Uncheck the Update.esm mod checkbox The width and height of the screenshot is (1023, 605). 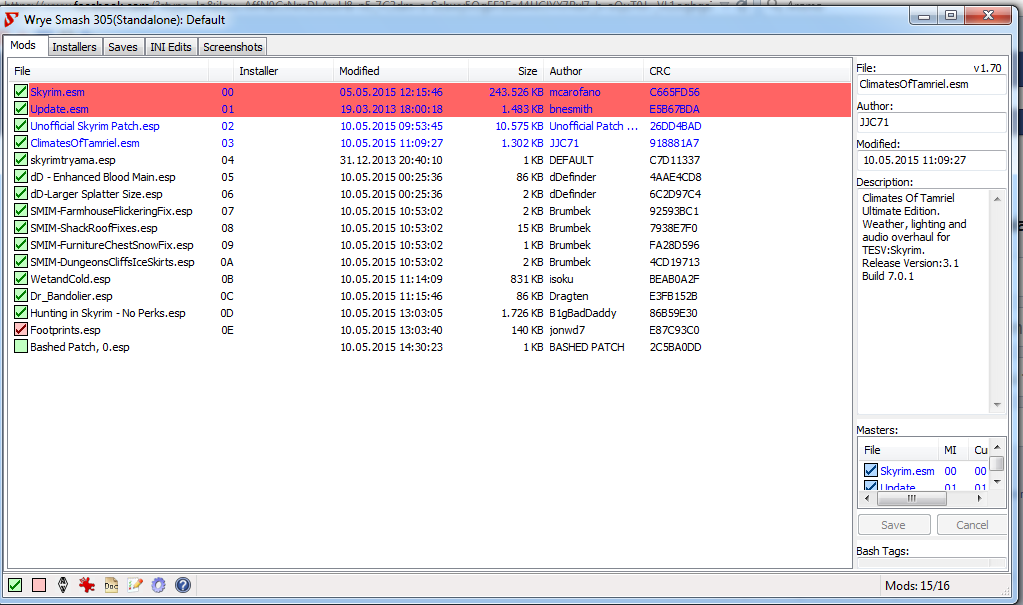21,108
